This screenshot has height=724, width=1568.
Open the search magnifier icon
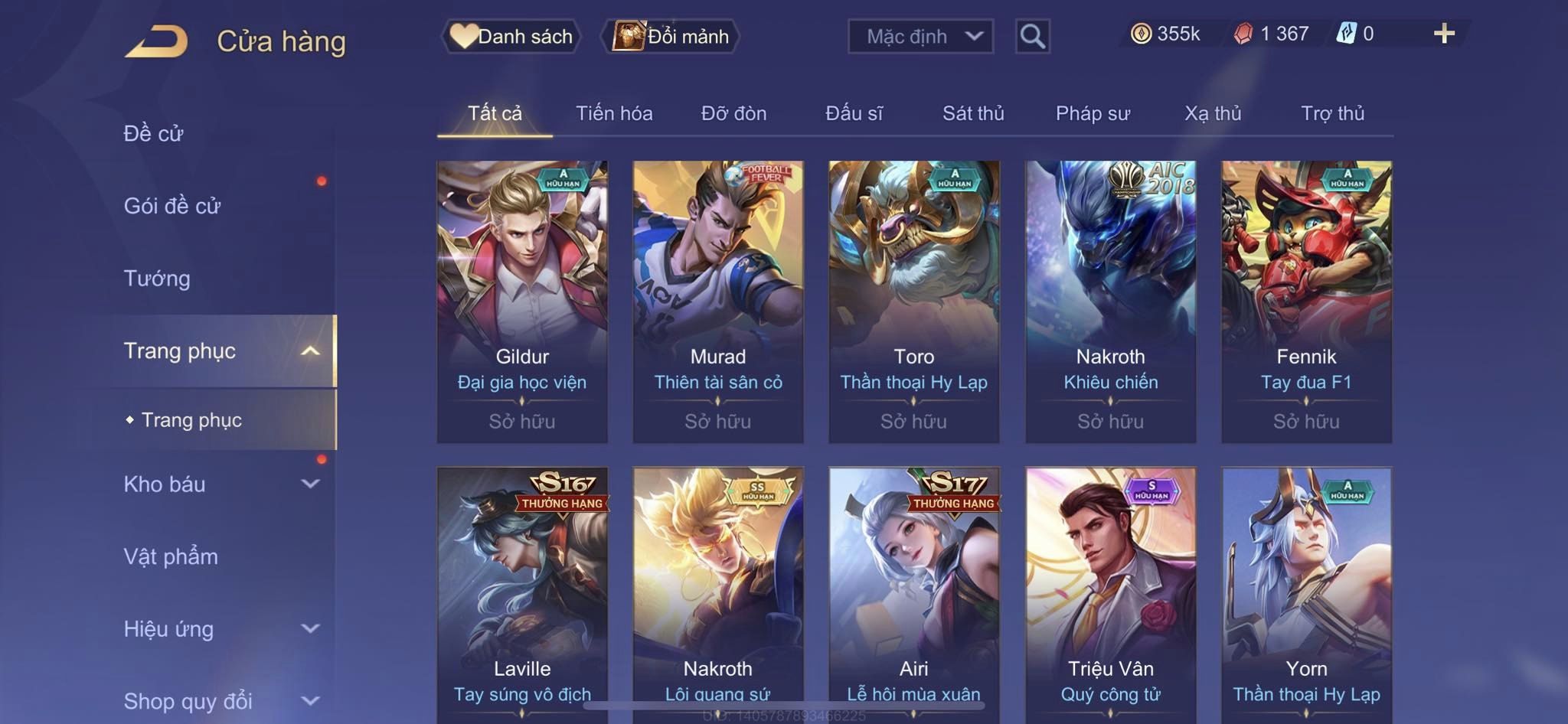pos(1032,36)
